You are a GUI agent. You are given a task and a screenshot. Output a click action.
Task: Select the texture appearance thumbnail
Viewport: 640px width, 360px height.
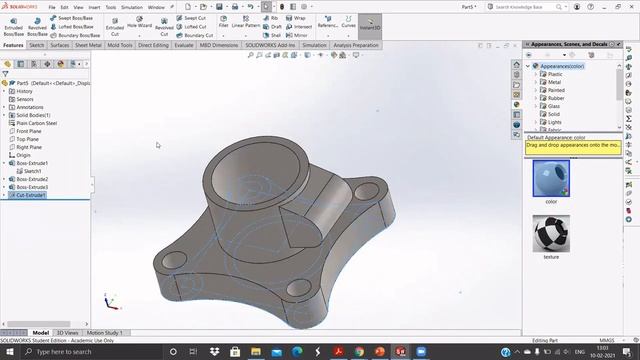(551, 233)
